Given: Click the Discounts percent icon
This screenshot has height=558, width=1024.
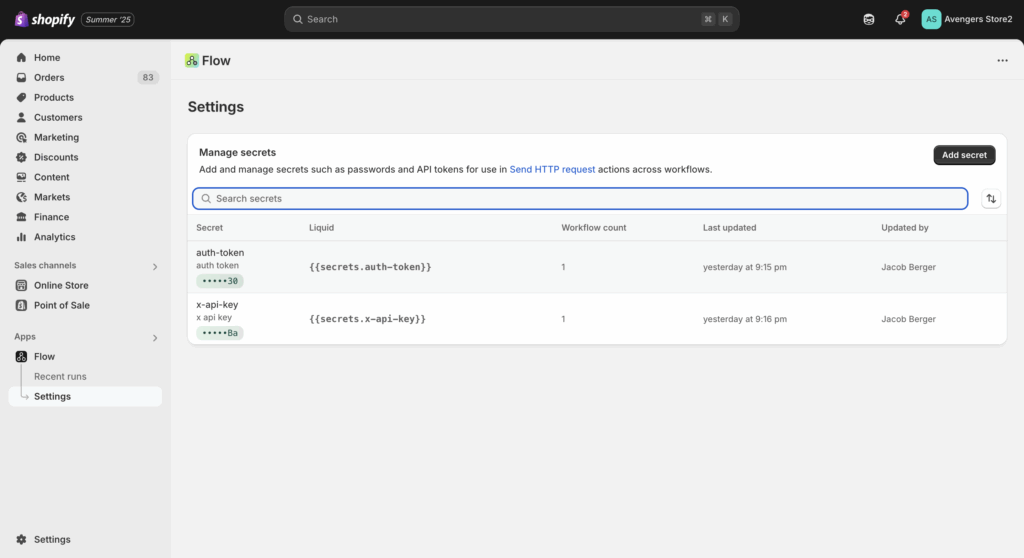Looking at the screenshot, I should [x=22, y=157].
